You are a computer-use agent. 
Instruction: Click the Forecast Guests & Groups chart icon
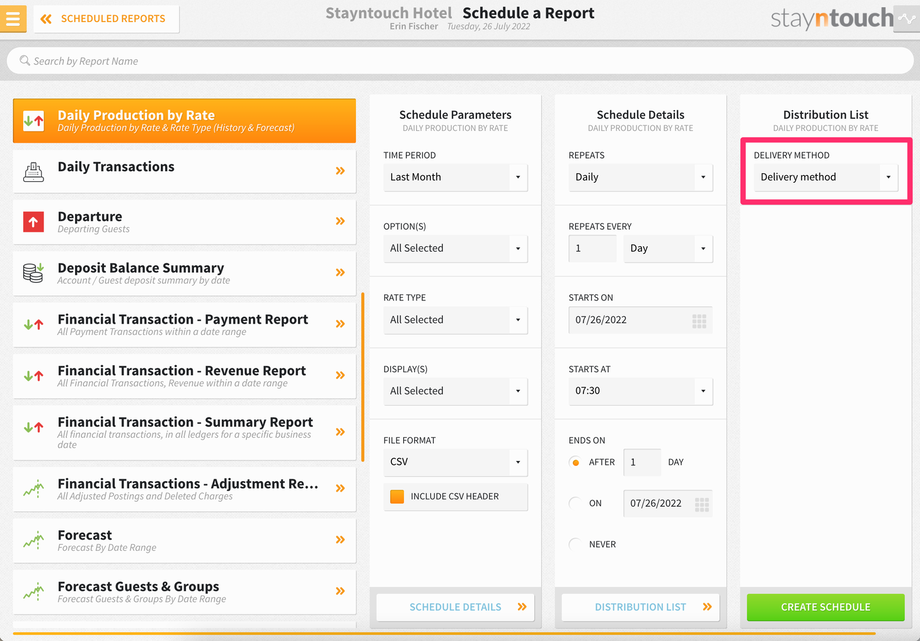coord(33,591)
